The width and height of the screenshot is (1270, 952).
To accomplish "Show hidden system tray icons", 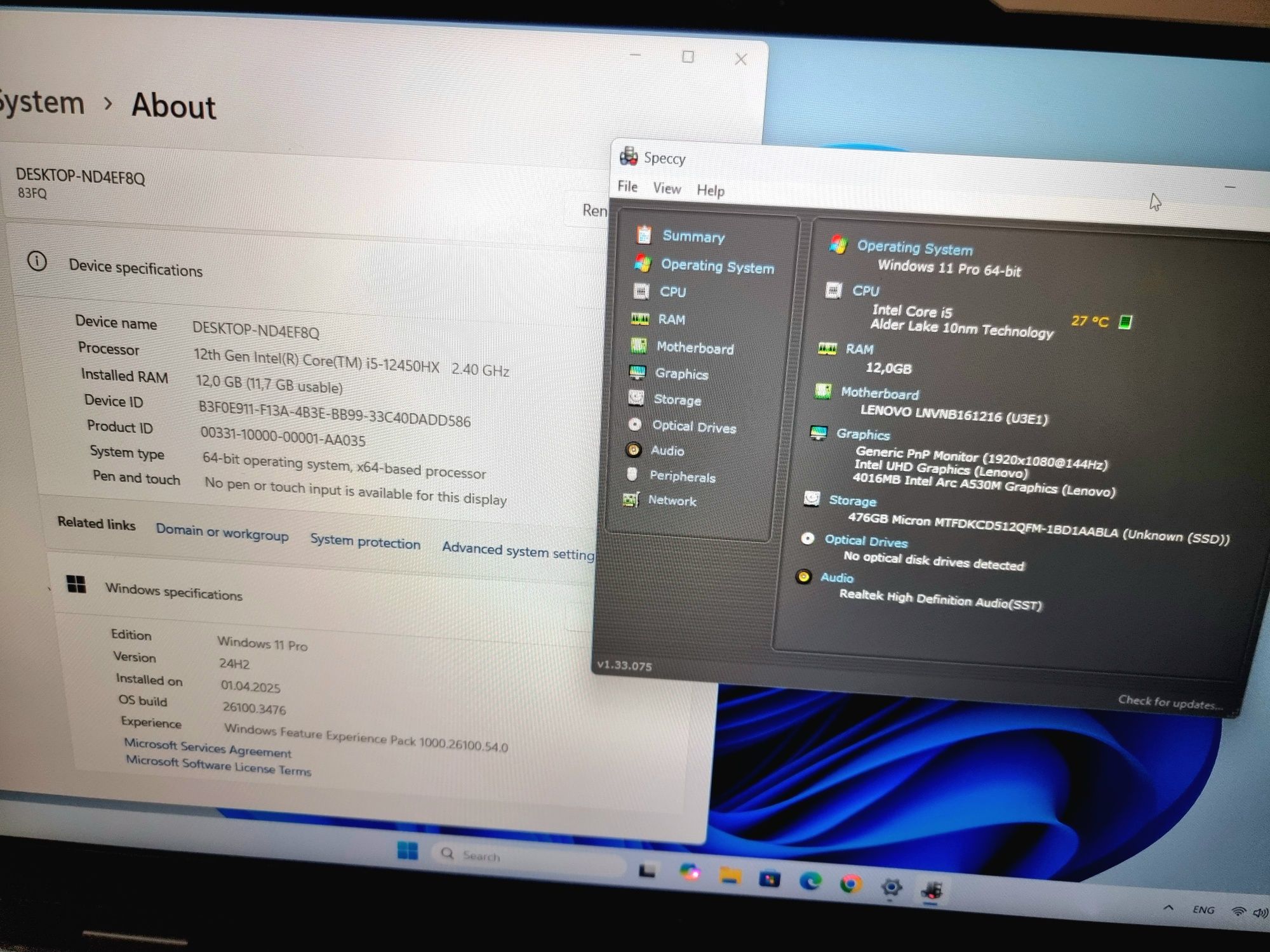I will 1168,908.
